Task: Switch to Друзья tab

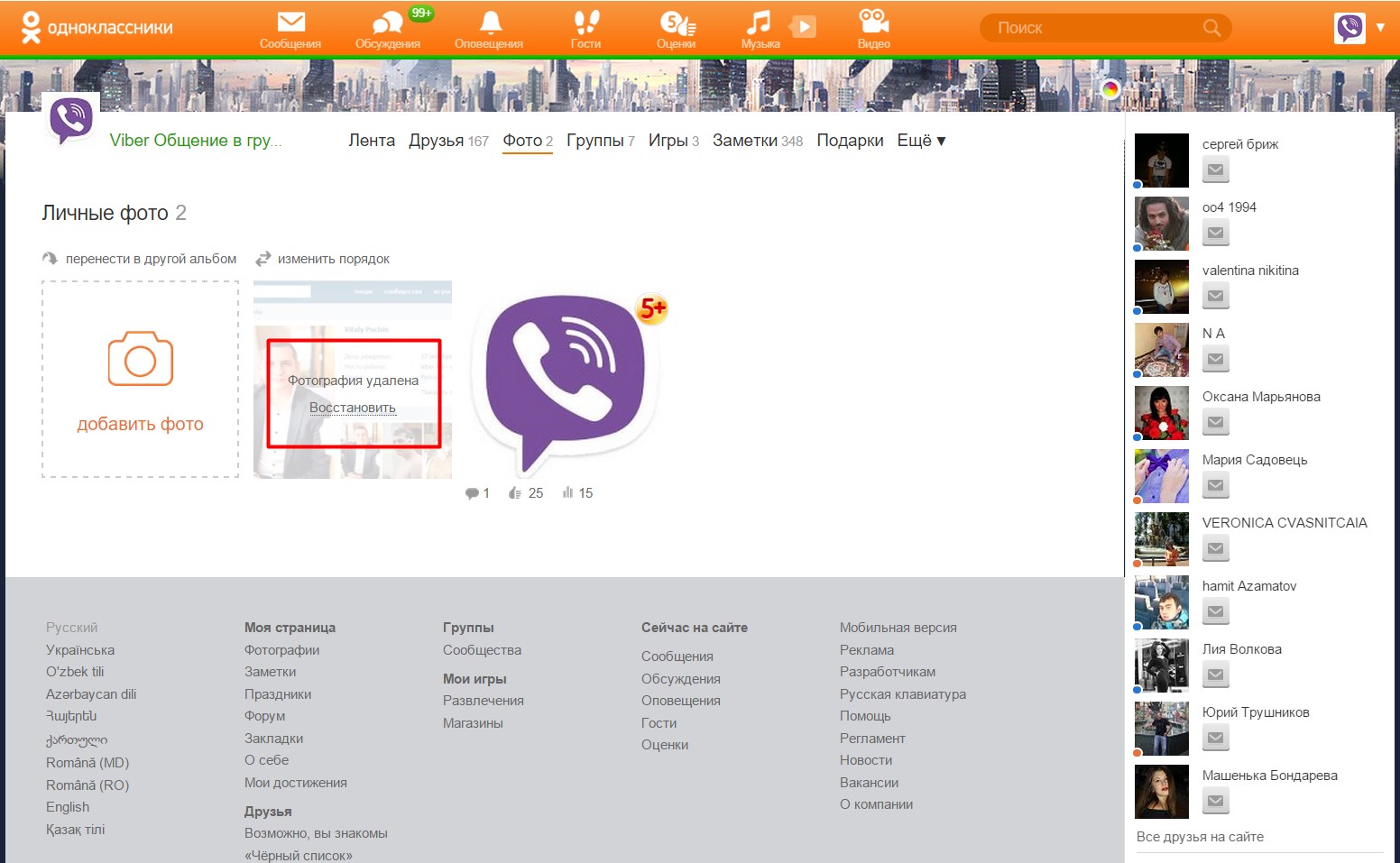Action: point(437,141)
